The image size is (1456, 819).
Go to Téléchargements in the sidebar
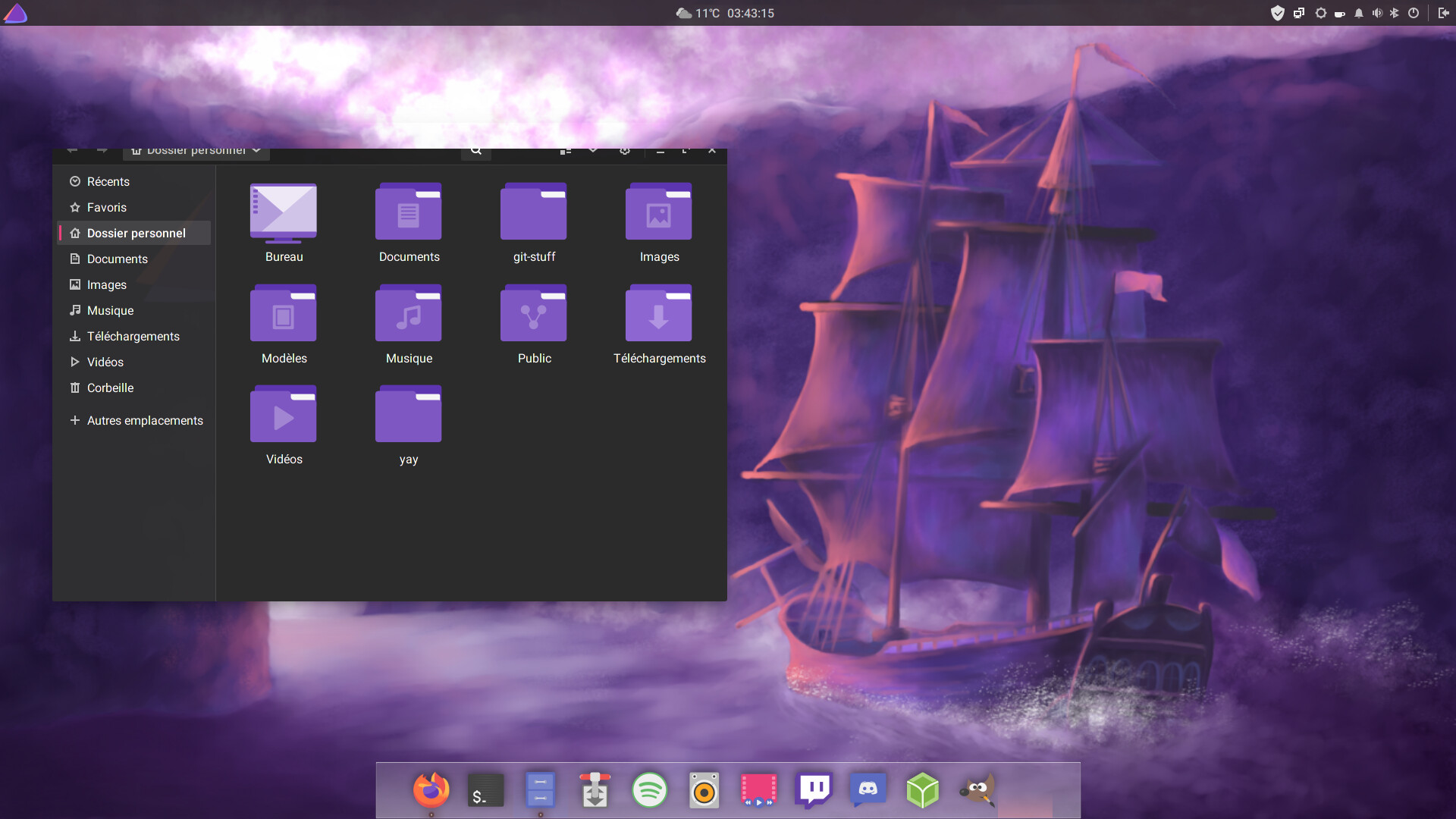click(134, 336)
